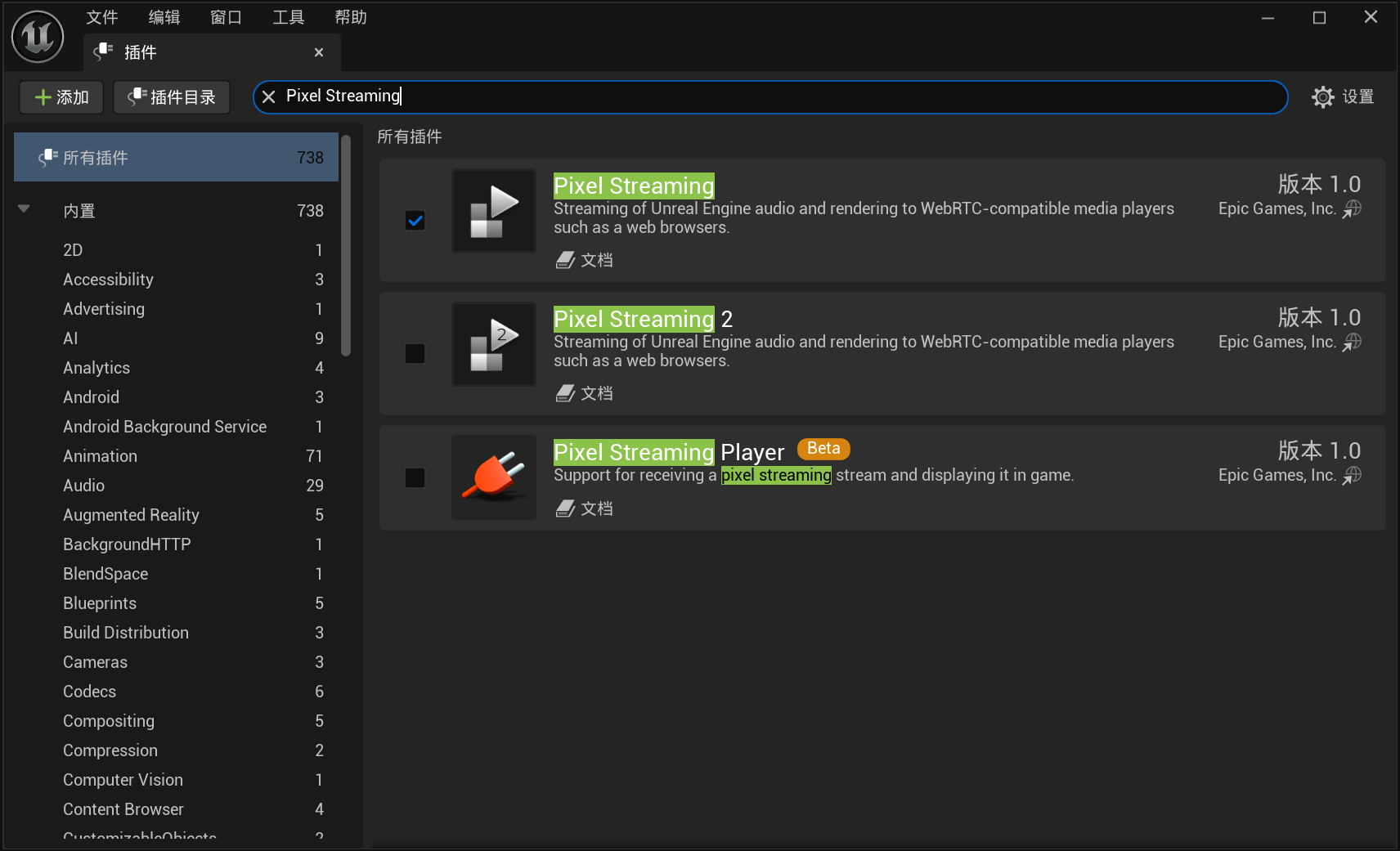
Task: Click the Pixel Streaming Player title
Action: (x=669, y=452)
